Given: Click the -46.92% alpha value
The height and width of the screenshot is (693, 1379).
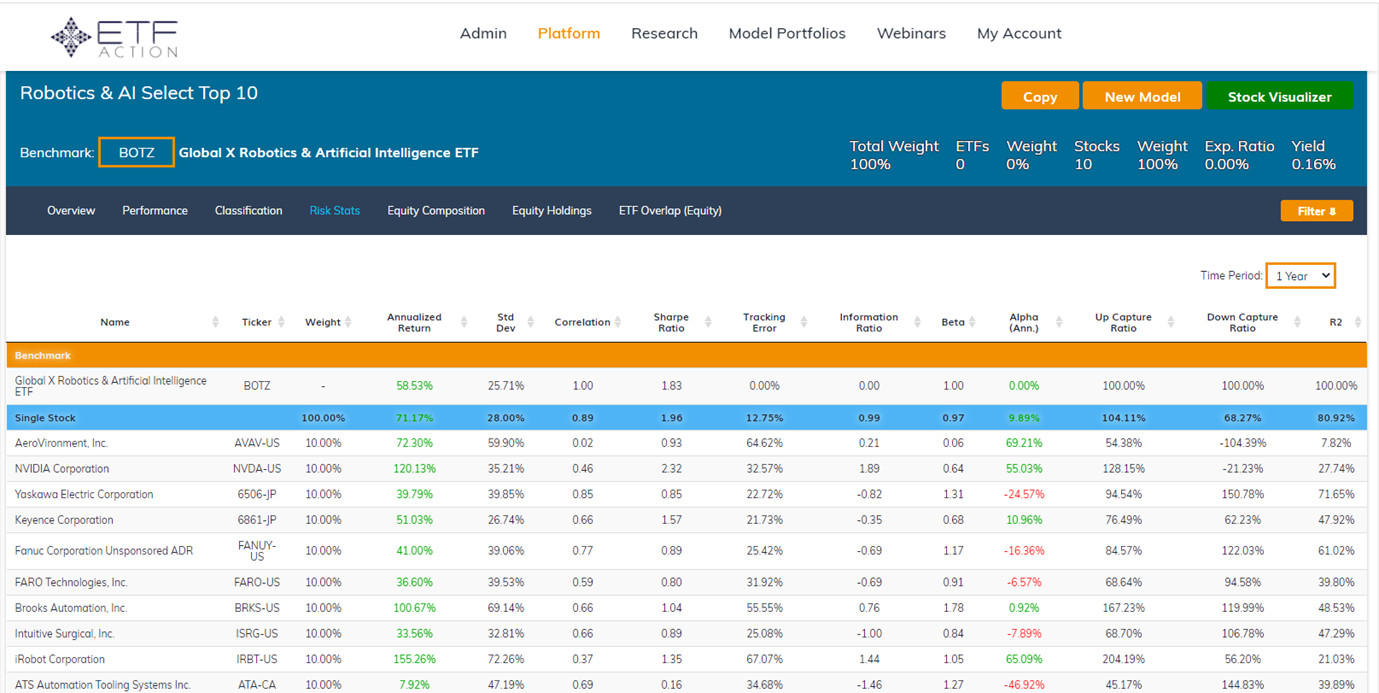Looking at the screenshot, I should tap(1024, 685).
